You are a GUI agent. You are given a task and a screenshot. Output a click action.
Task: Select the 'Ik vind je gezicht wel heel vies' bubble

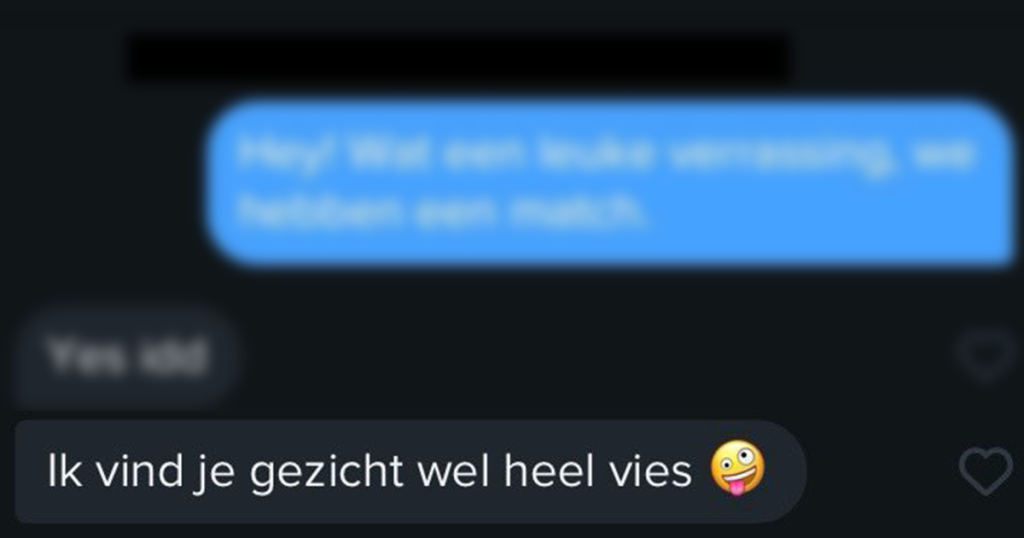411,471
